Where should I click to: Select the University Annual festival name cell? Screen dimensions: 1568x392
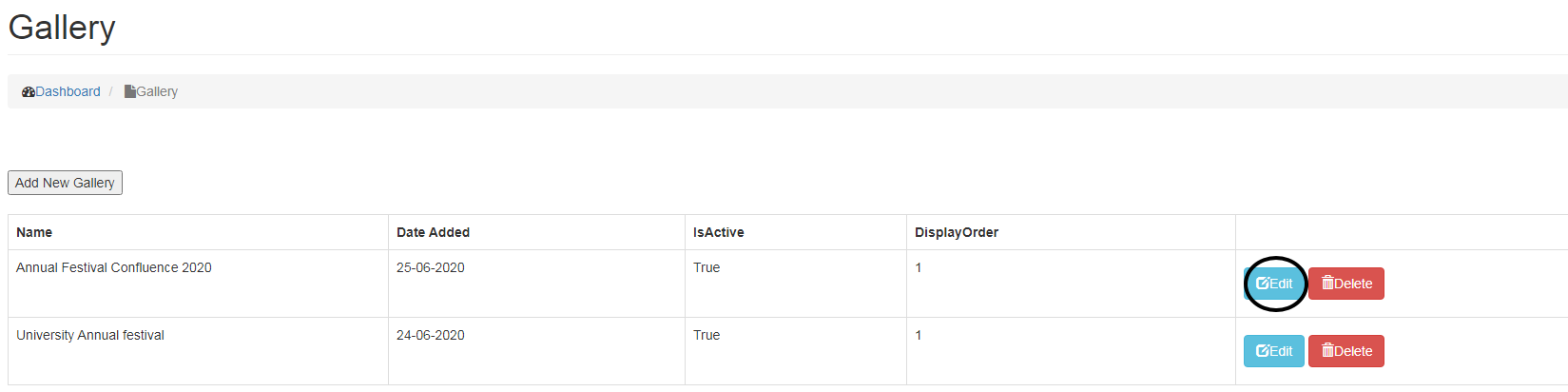pos(90,336)
